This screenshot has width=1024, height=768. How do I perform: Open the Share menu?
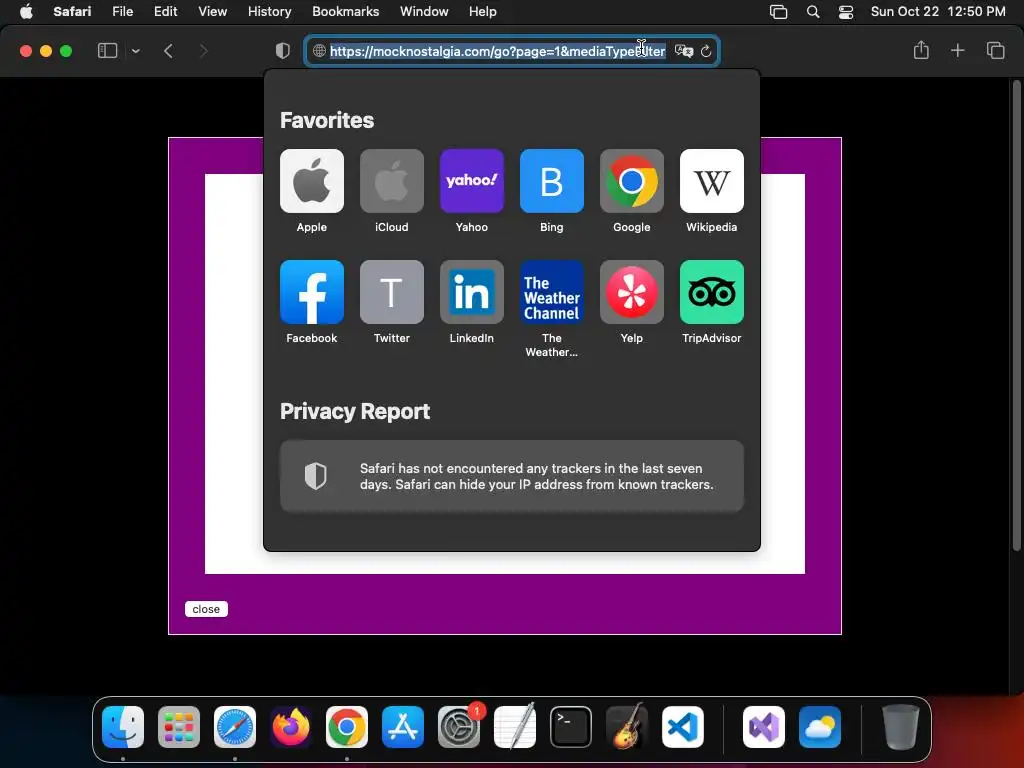(x=921, y=50)
